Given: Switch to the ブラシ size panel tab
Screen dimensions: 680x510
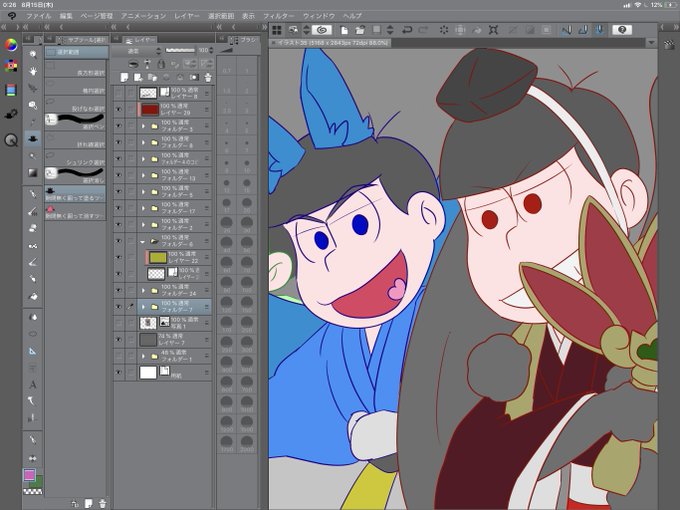Looking at the screenshot, I should [x=244, y=40].
